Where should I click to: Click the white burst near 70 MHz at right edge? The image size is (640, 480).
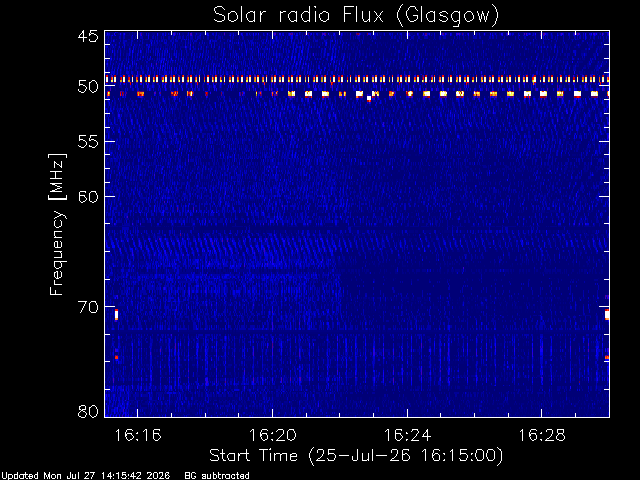607,314
